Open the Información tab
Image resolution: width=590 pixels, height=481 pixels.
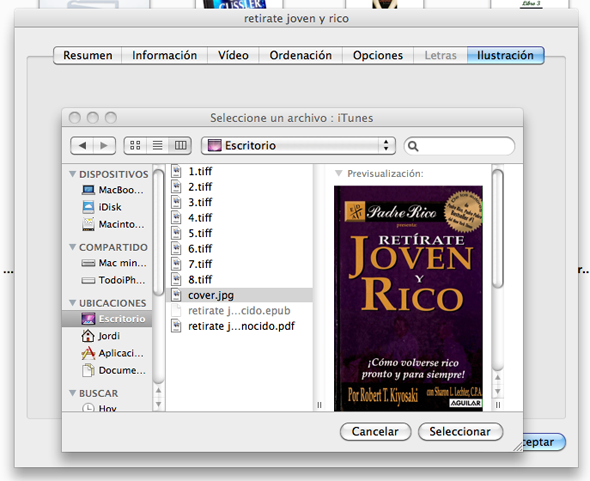click(164, 55)
